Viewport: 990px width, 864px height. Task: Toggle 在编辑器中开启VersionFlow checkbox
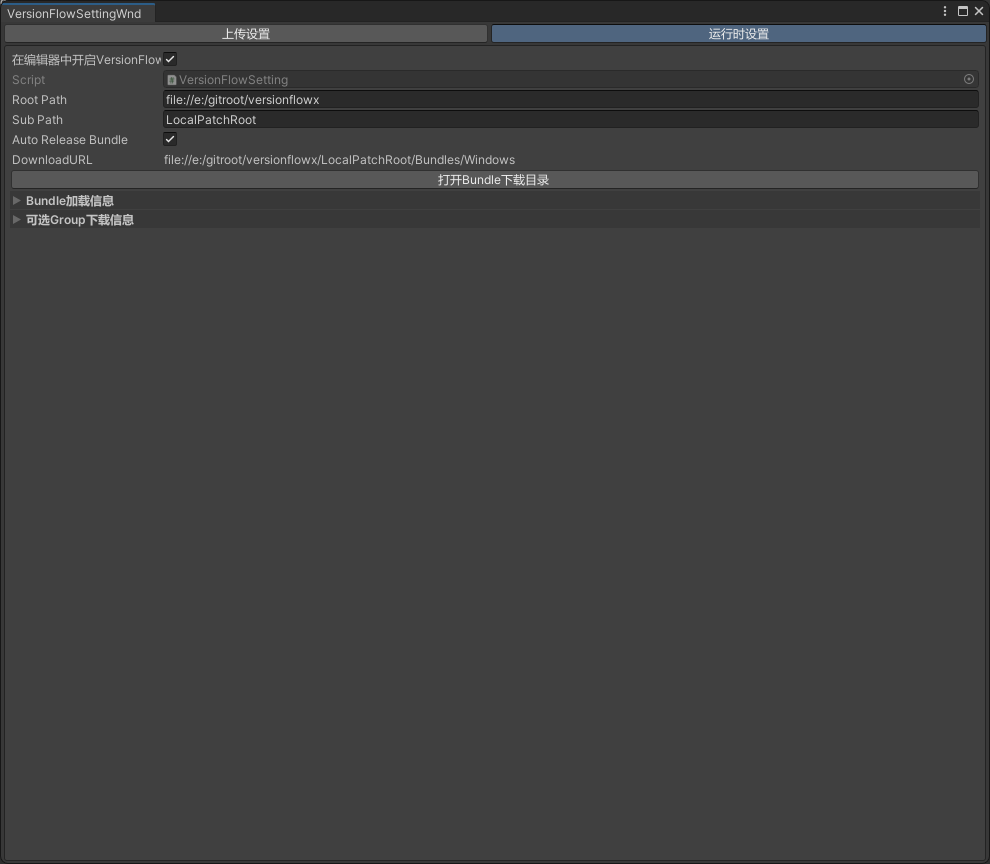pos(170,60)
